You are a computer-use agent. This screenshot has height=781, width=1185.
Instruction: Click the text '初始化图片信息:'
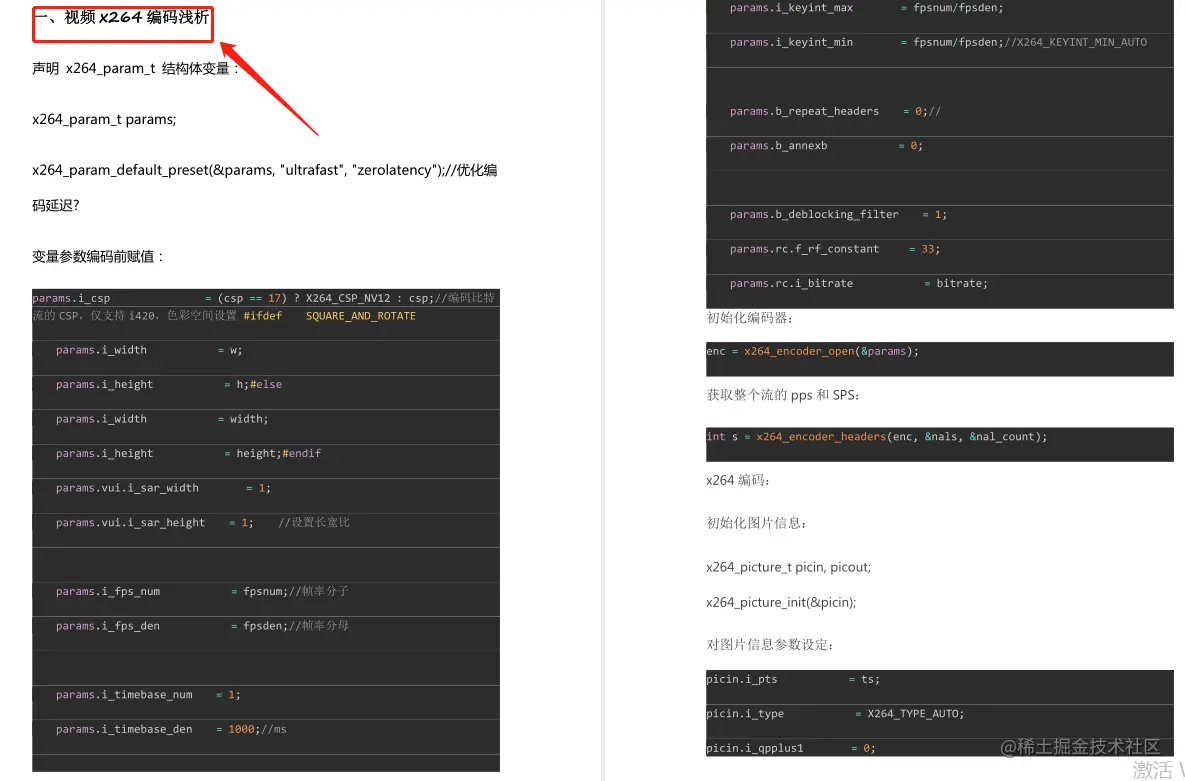tap(756, 523)
